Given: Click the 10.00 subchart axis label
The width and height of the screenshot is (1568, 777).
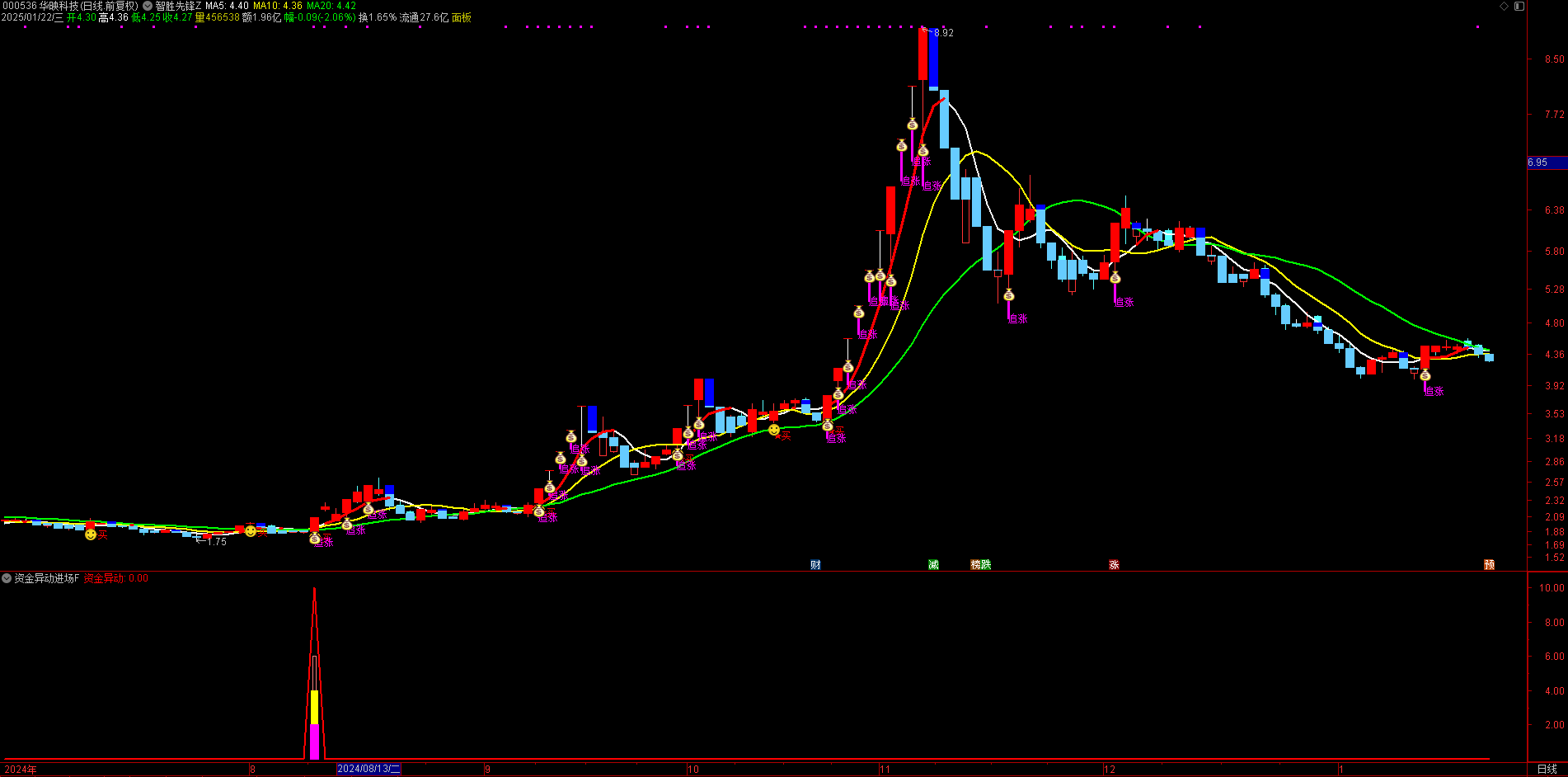Looking at the screenshot, I should [x=1552, y=588].
